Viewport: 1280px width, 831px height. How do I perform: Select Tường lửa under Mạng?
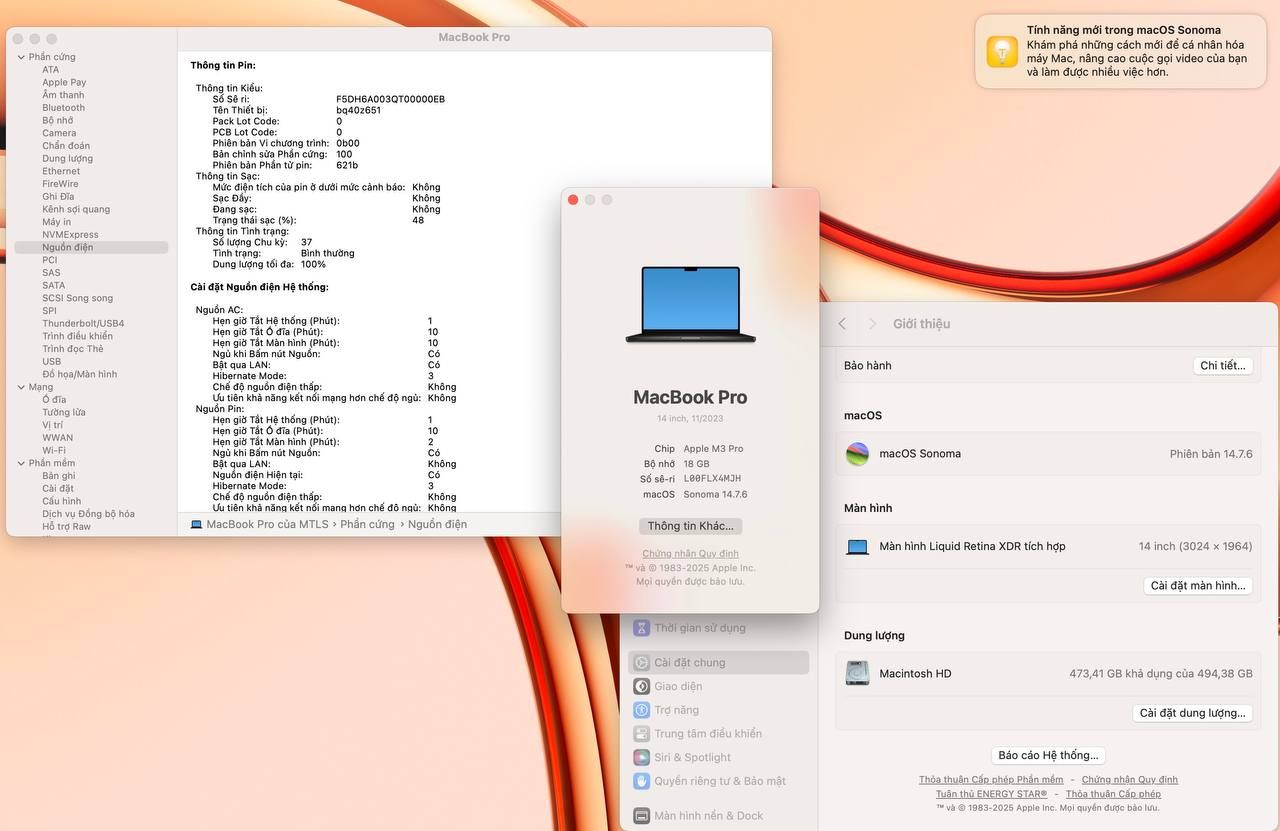pos(64,412)
